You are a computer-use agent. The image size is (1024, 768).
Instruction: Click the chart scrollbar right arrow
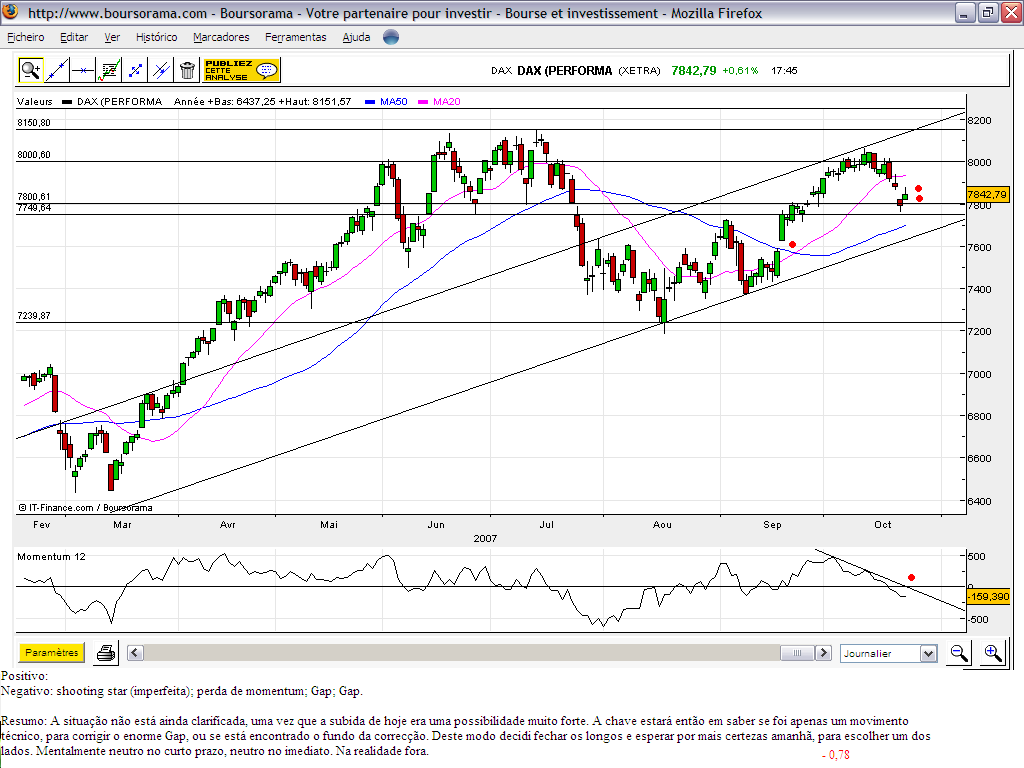pos(824,652)
